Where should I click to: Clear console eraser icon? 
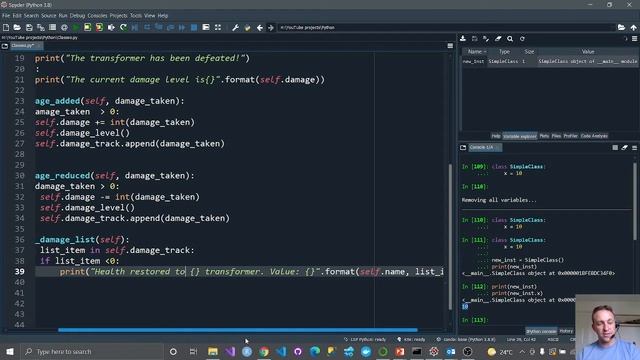click(624, 147)
